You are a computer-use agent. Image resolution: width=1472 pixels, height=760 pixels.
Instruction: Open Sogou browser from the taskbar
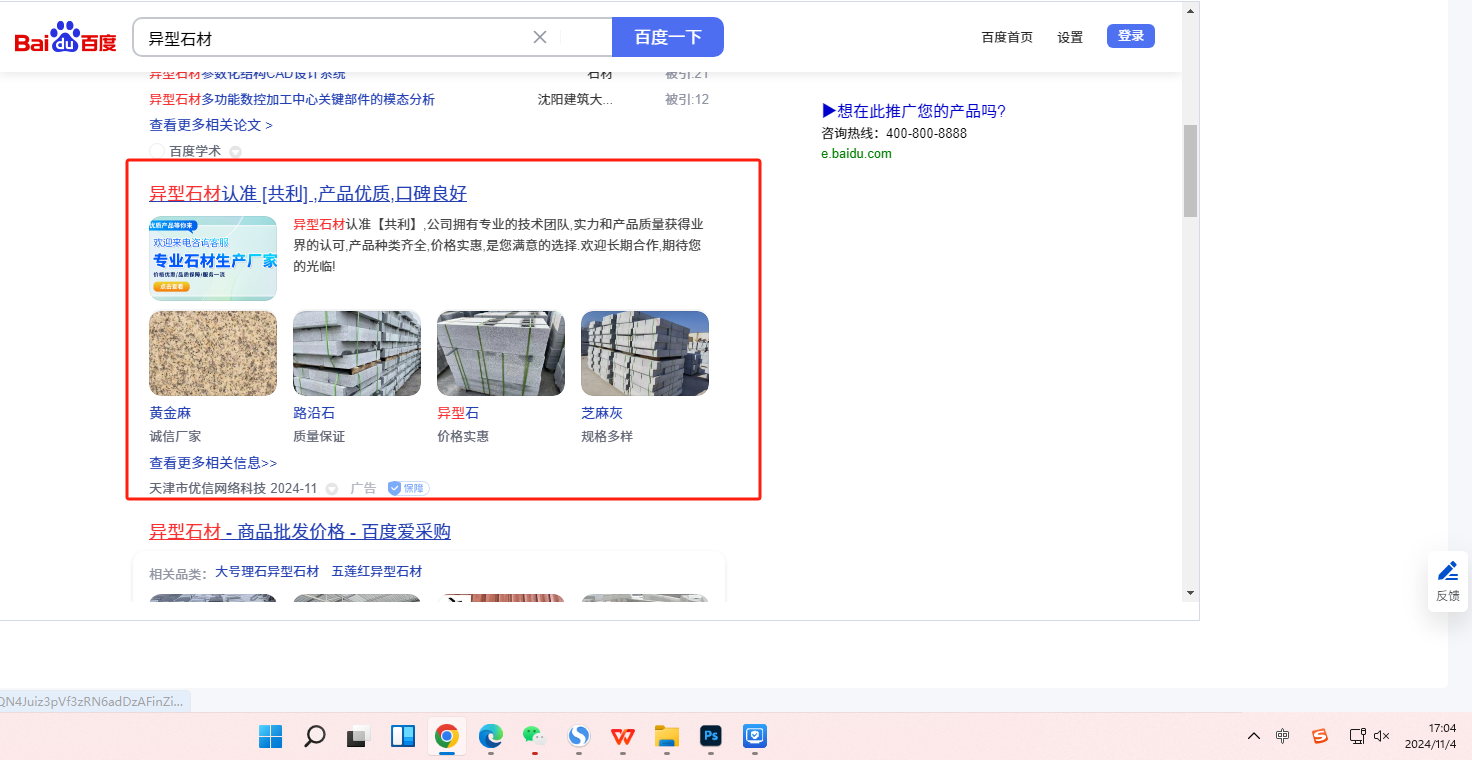578,737
